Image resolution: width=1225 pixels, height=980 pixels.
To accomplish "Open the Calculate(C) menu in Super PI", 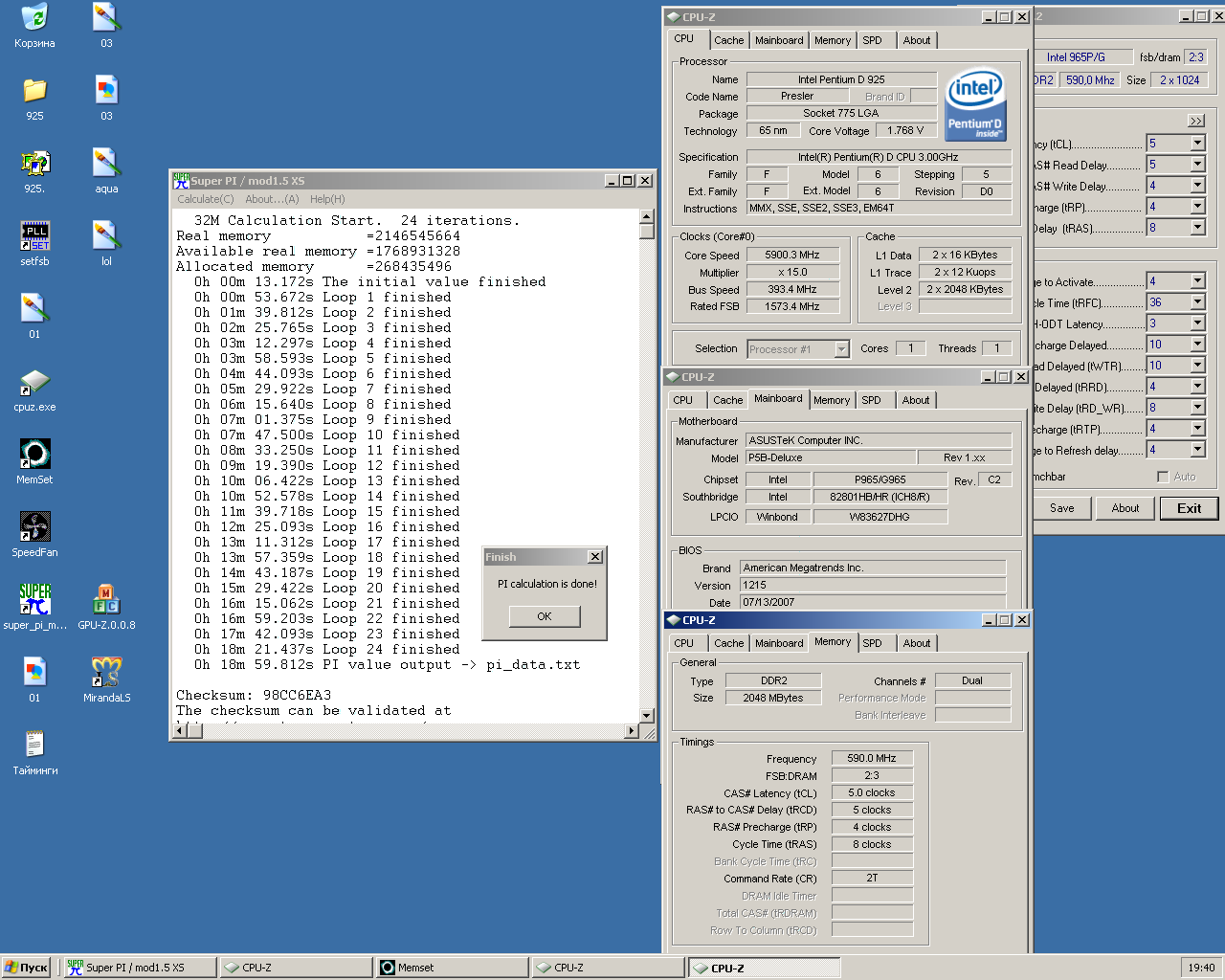I will pos(205,199).
